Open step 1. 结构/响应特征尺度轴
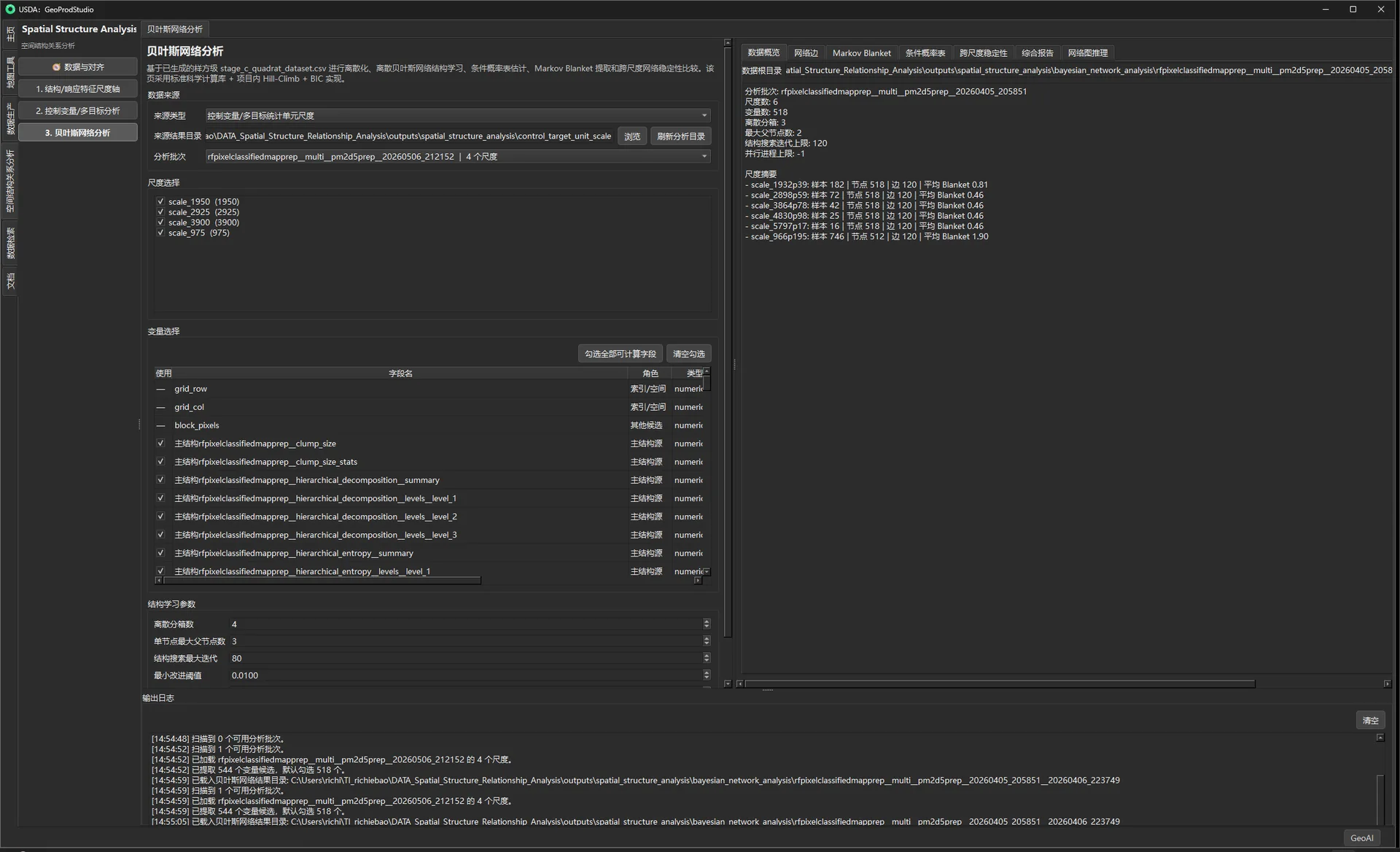 click(78, 89)
